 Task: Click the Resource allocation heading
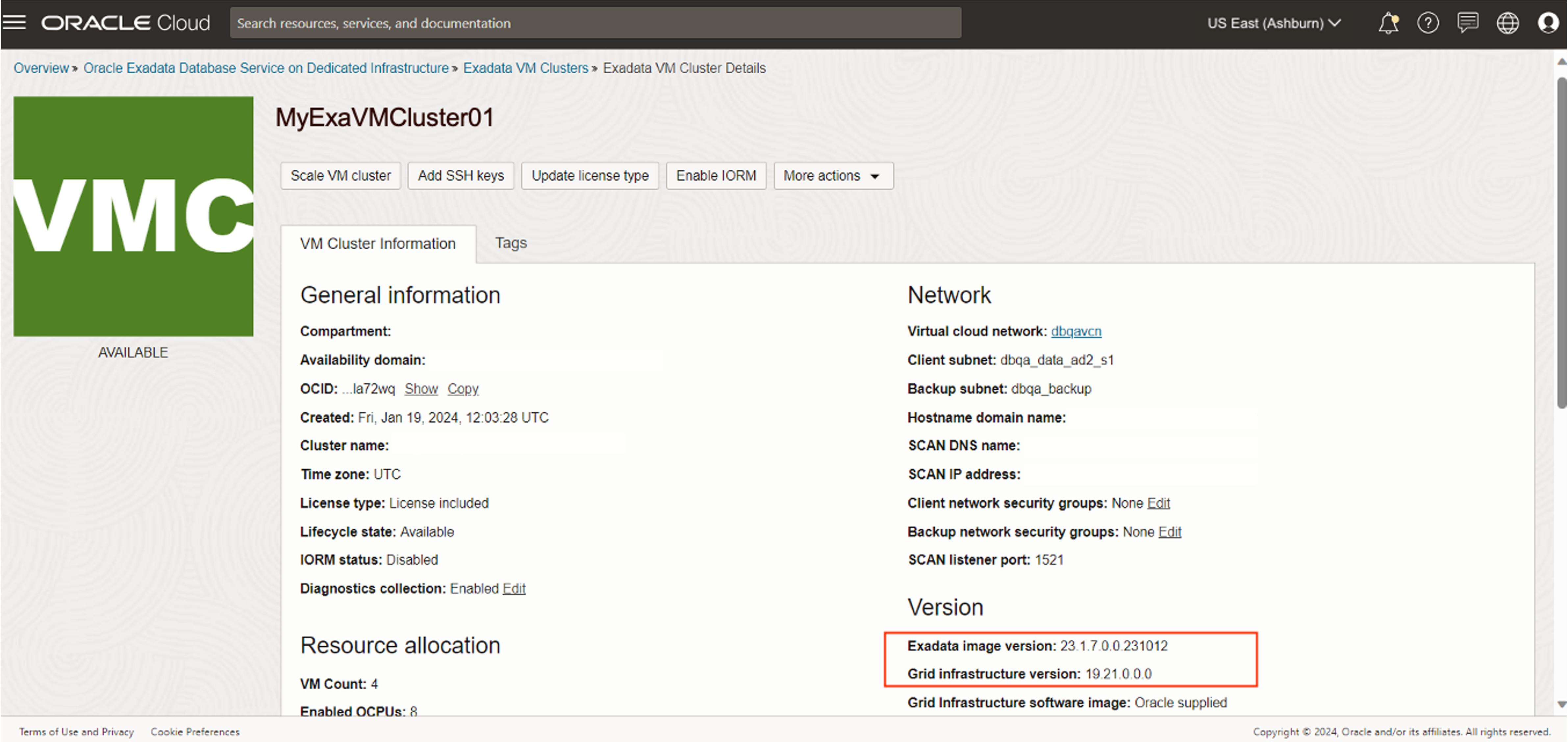tap(400, 646)
